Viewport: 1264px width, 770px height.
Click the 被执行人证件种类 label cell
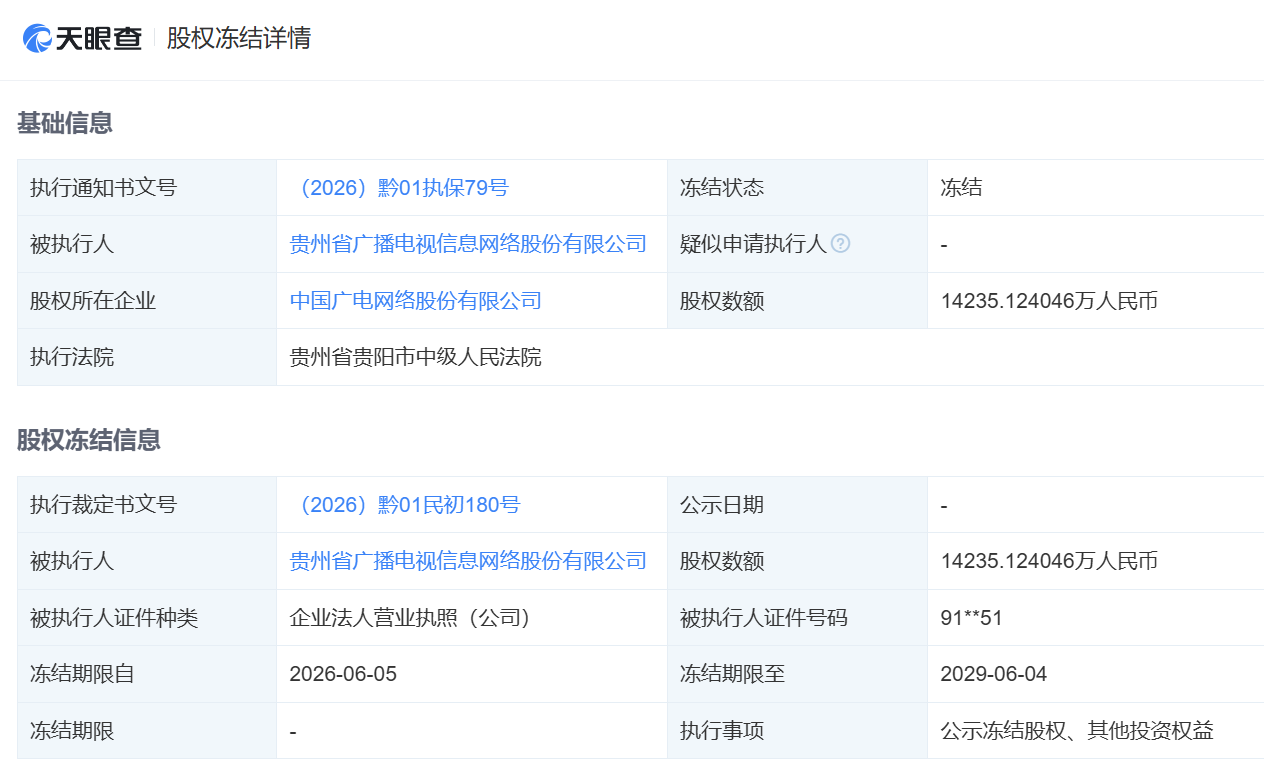(147, 618)
